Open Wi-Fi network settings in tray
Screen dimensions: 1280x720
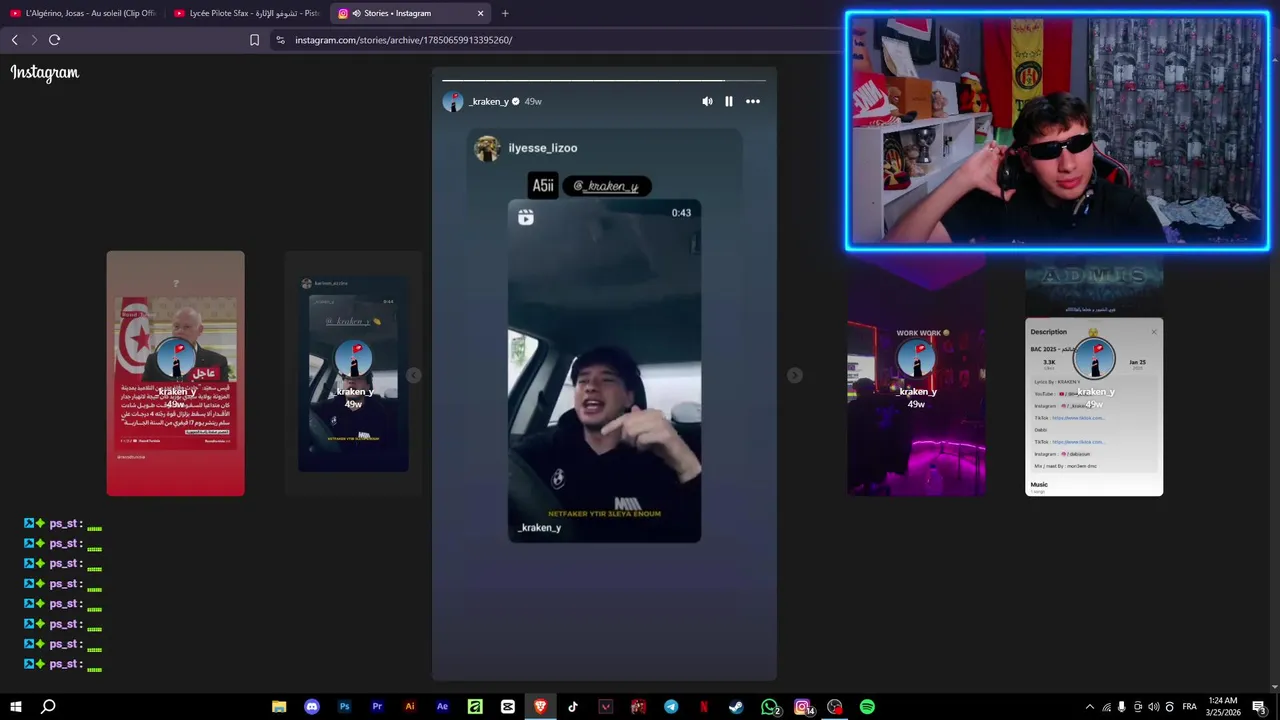[1106, 707]
